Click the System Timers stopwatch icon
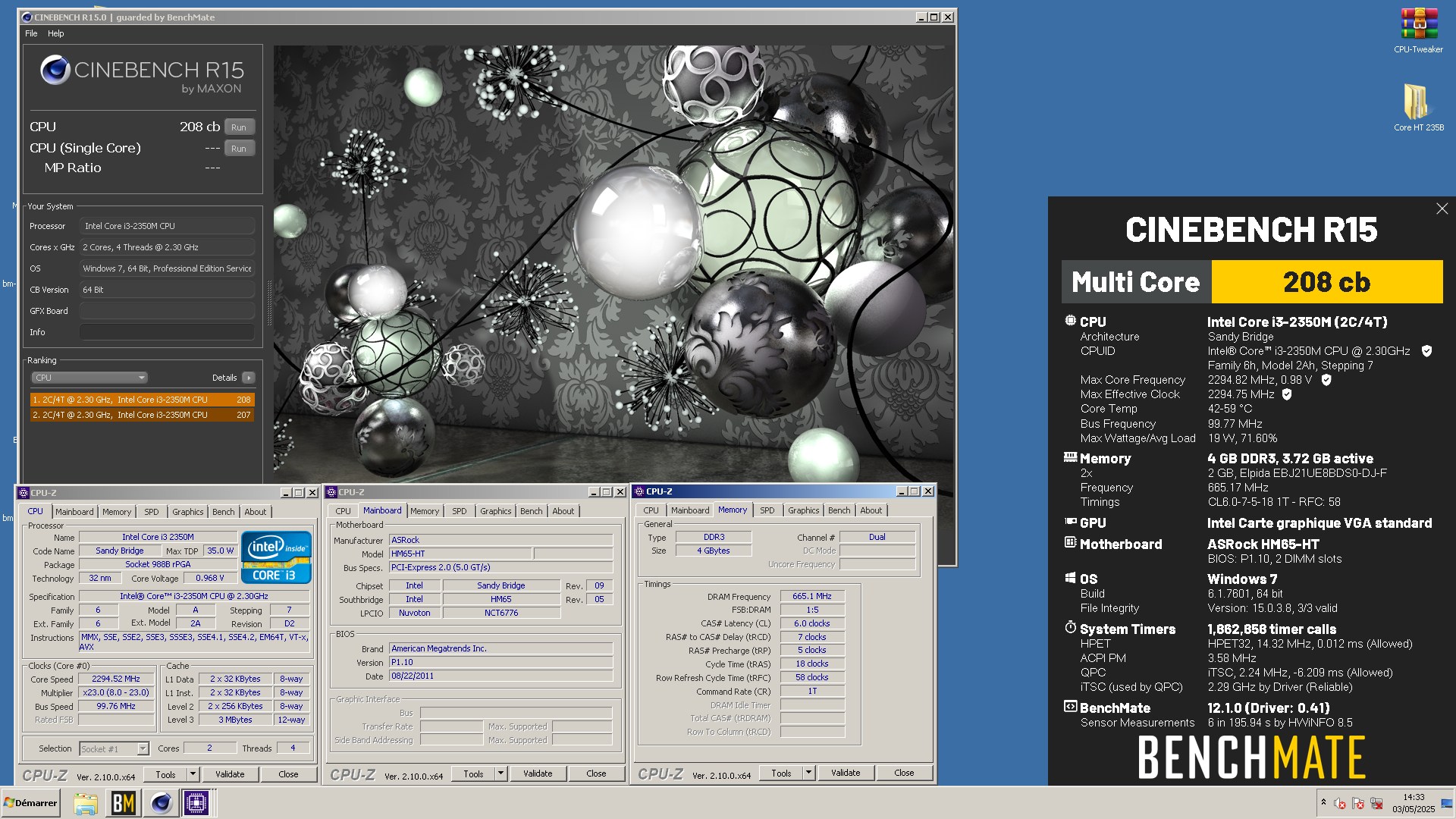The width and height of the screenshot is (1456, 819). 1070,627
